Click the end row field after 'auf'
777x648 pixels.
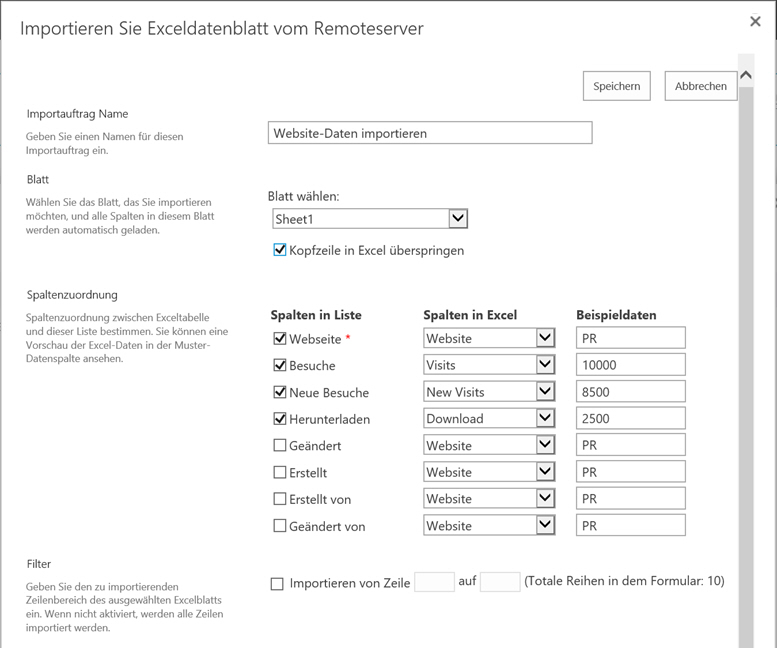(500, 582)
